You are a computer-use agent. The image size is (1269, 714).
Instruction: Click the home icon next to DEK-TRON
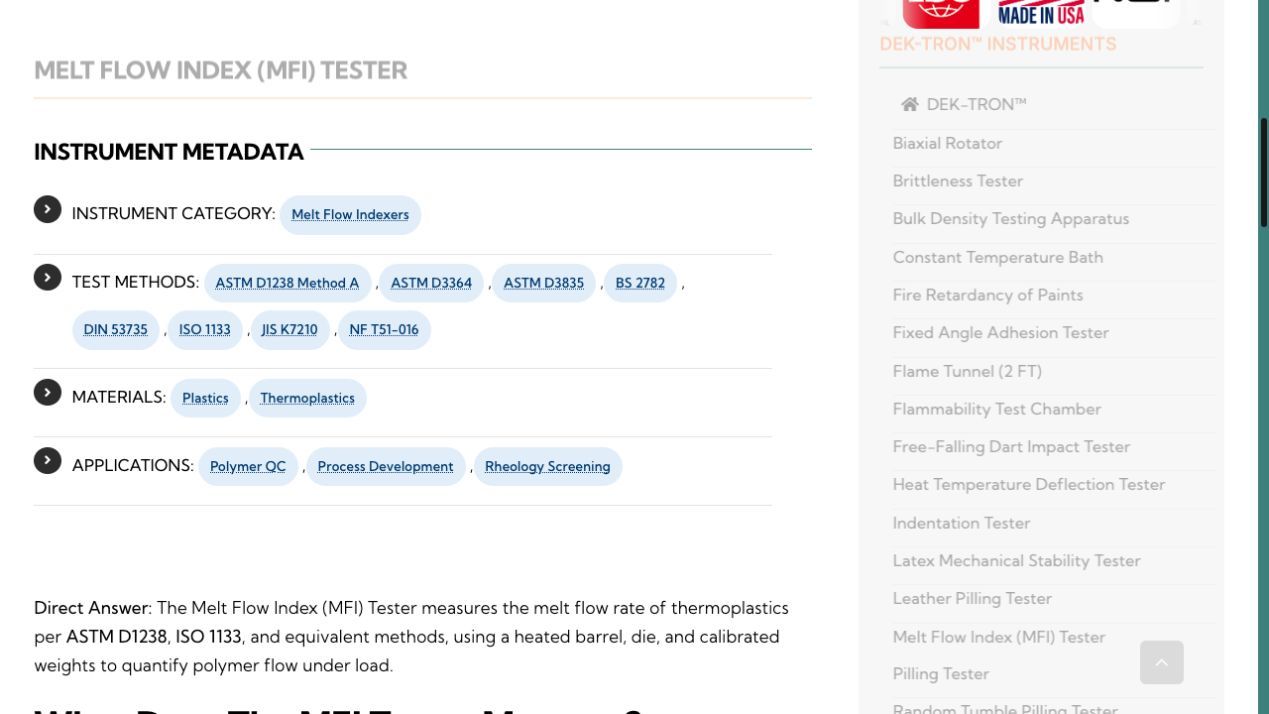click(909, 104)
